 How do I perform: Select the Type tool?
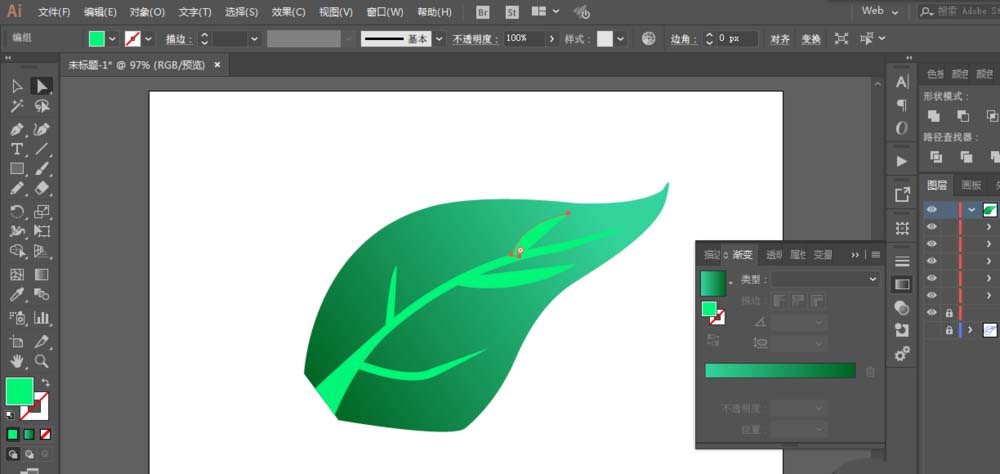[17, 149]
